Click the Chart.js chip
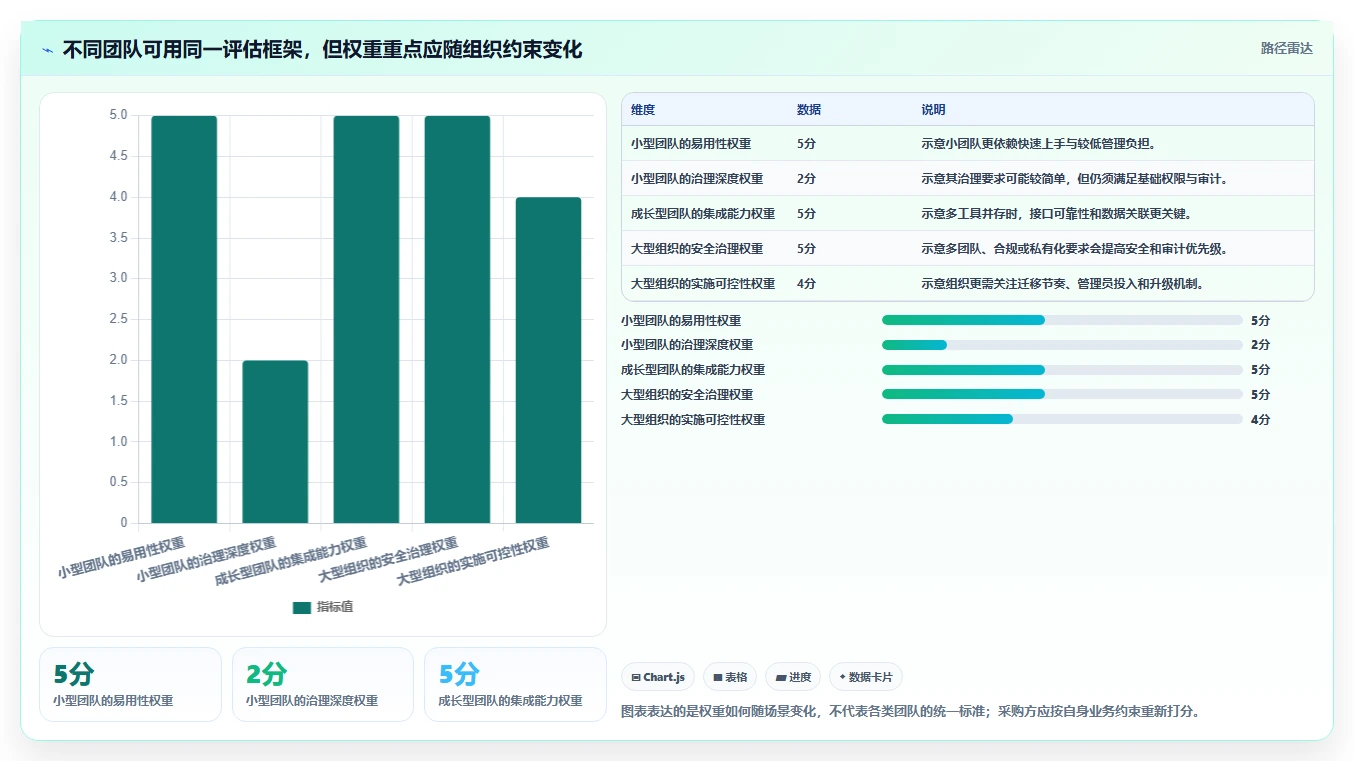 658,677
